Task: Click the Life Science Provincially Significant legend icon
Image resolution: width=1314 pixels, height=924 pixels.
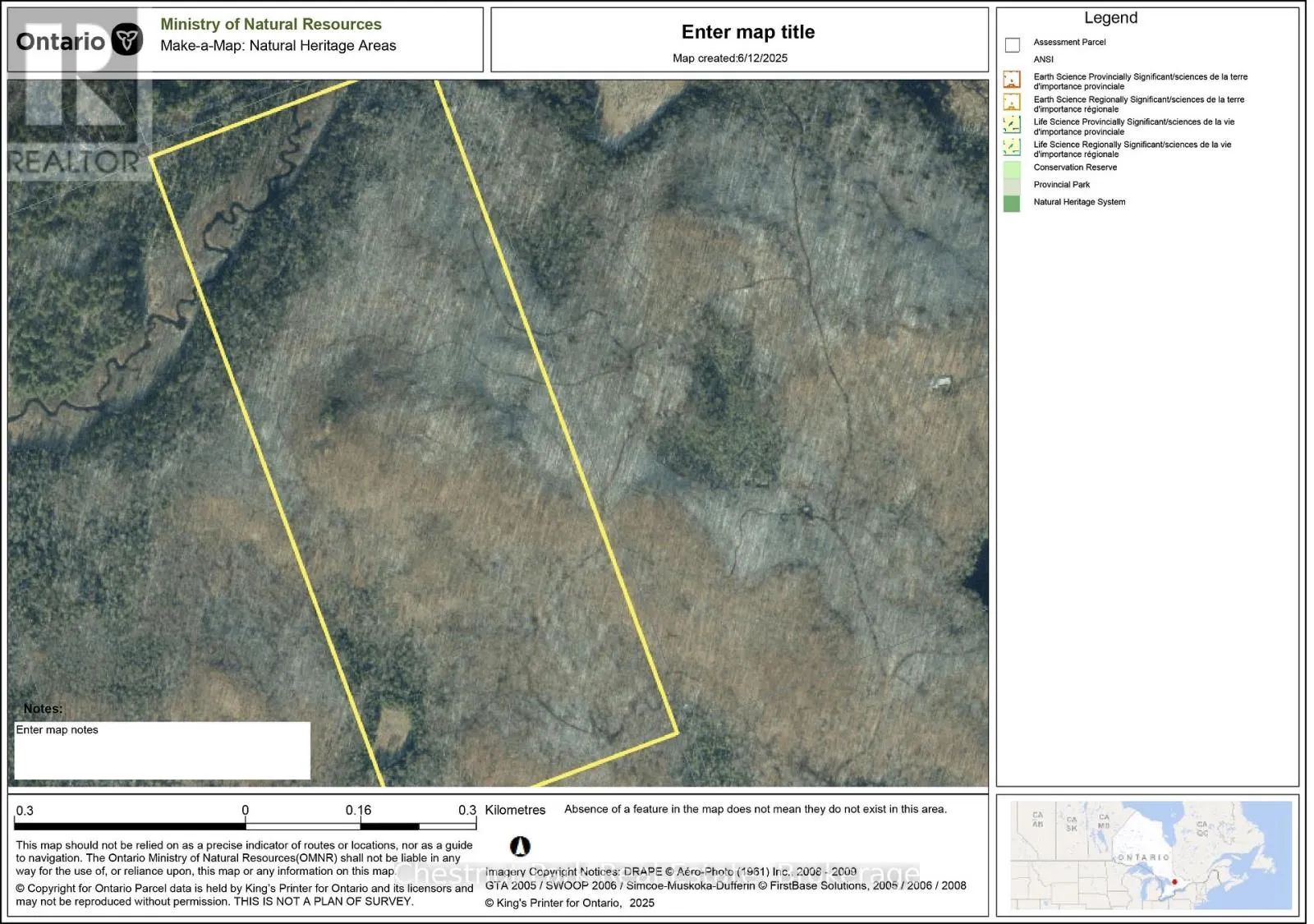Action: click(1012, 125)
